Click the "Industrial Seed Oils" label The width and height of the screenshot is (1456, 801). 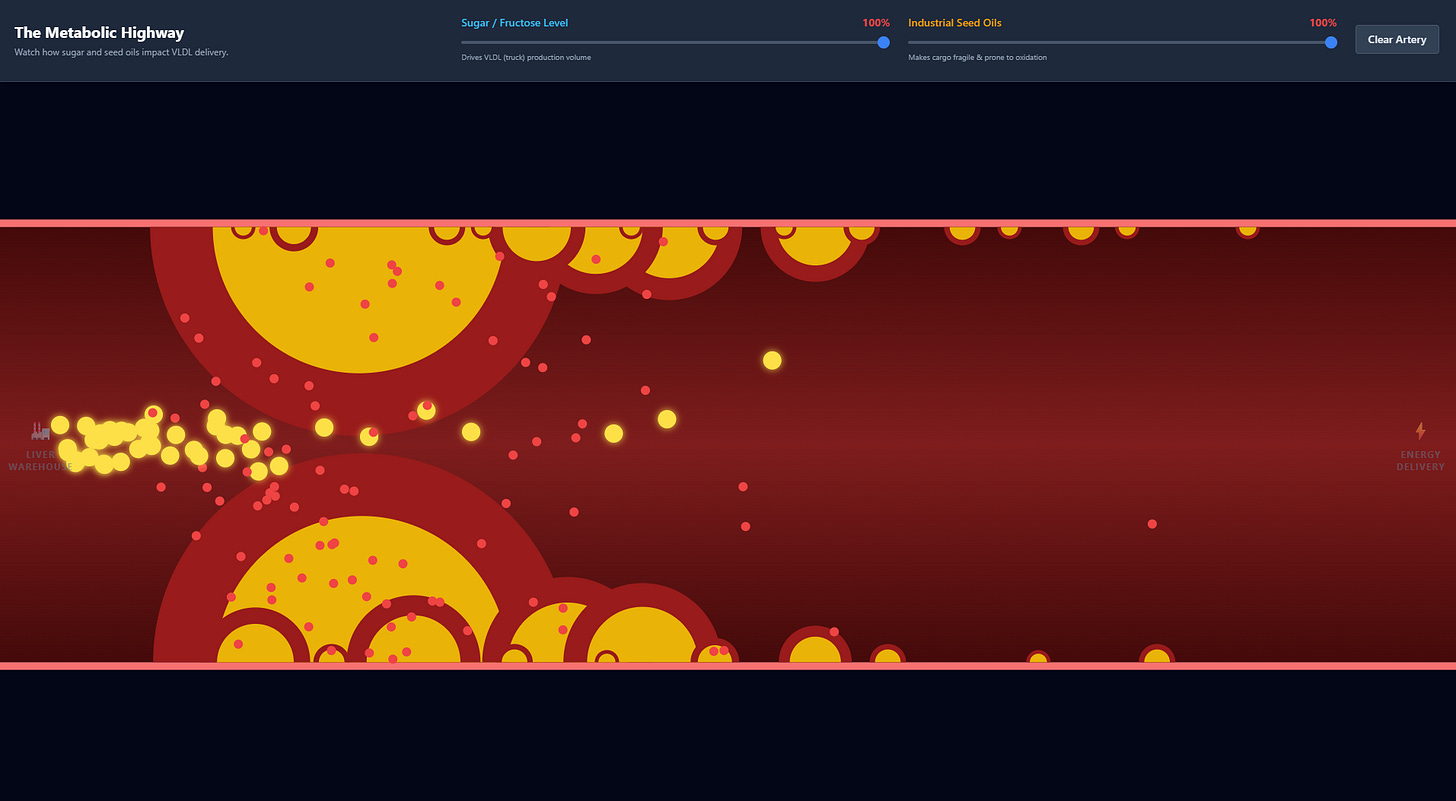tap(955, 23)
